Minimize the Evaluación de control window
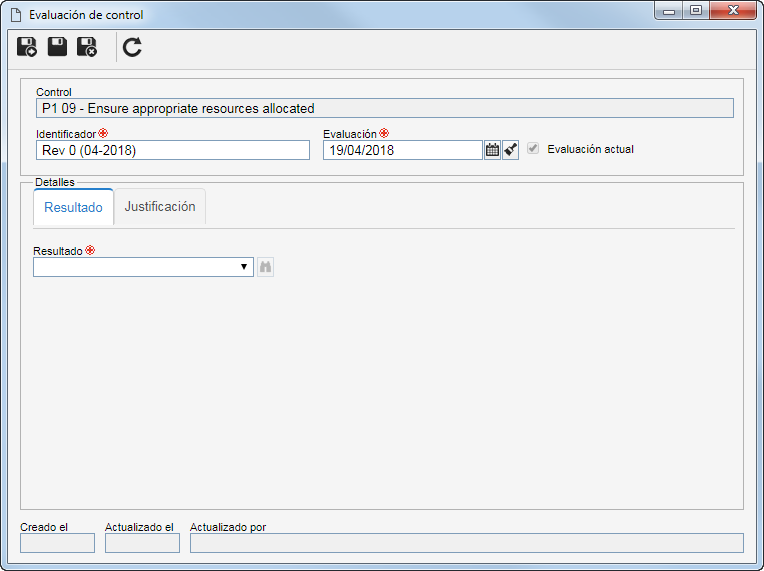The width and height of the screenshot is (764, 571). (669, 11)
